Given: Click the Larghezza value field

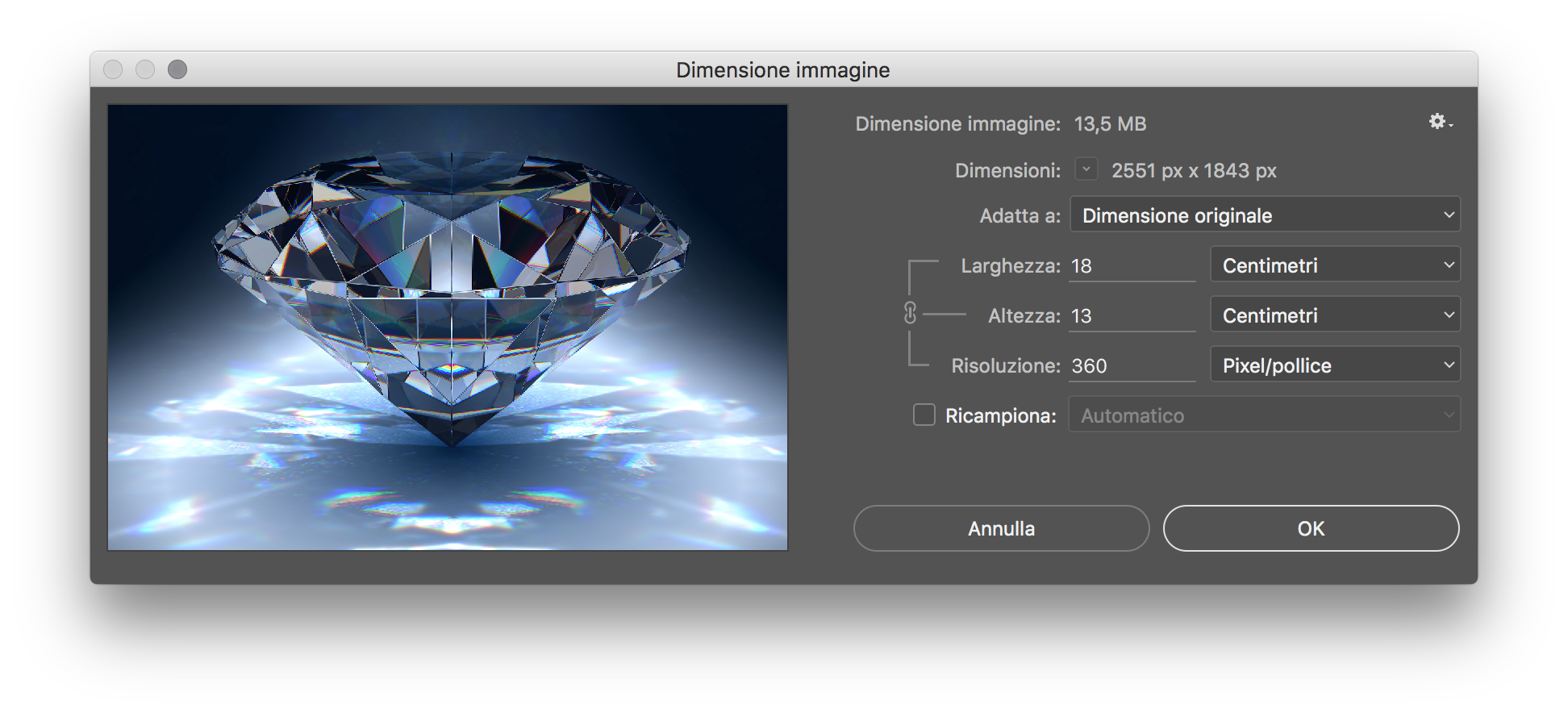Looking at the screenshot, I should click(x=1132, y=266).
